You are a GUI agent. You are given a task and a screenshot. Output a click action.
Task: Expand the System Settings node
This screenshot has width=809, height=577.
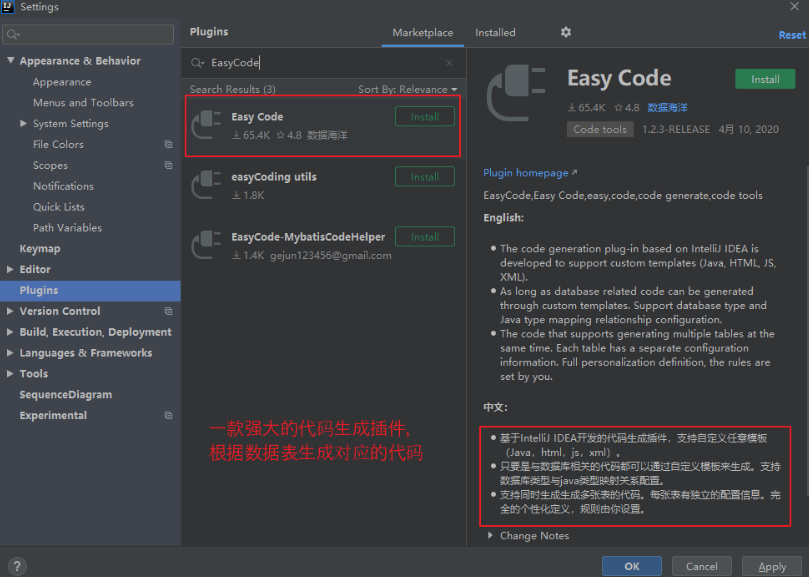pos(23,123)
